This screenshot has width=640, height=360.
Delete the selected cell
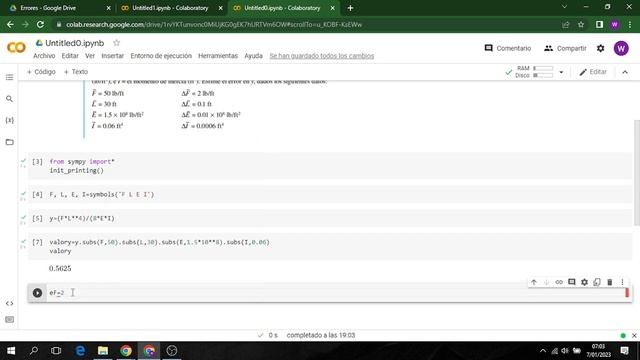(x=609, y=282)
